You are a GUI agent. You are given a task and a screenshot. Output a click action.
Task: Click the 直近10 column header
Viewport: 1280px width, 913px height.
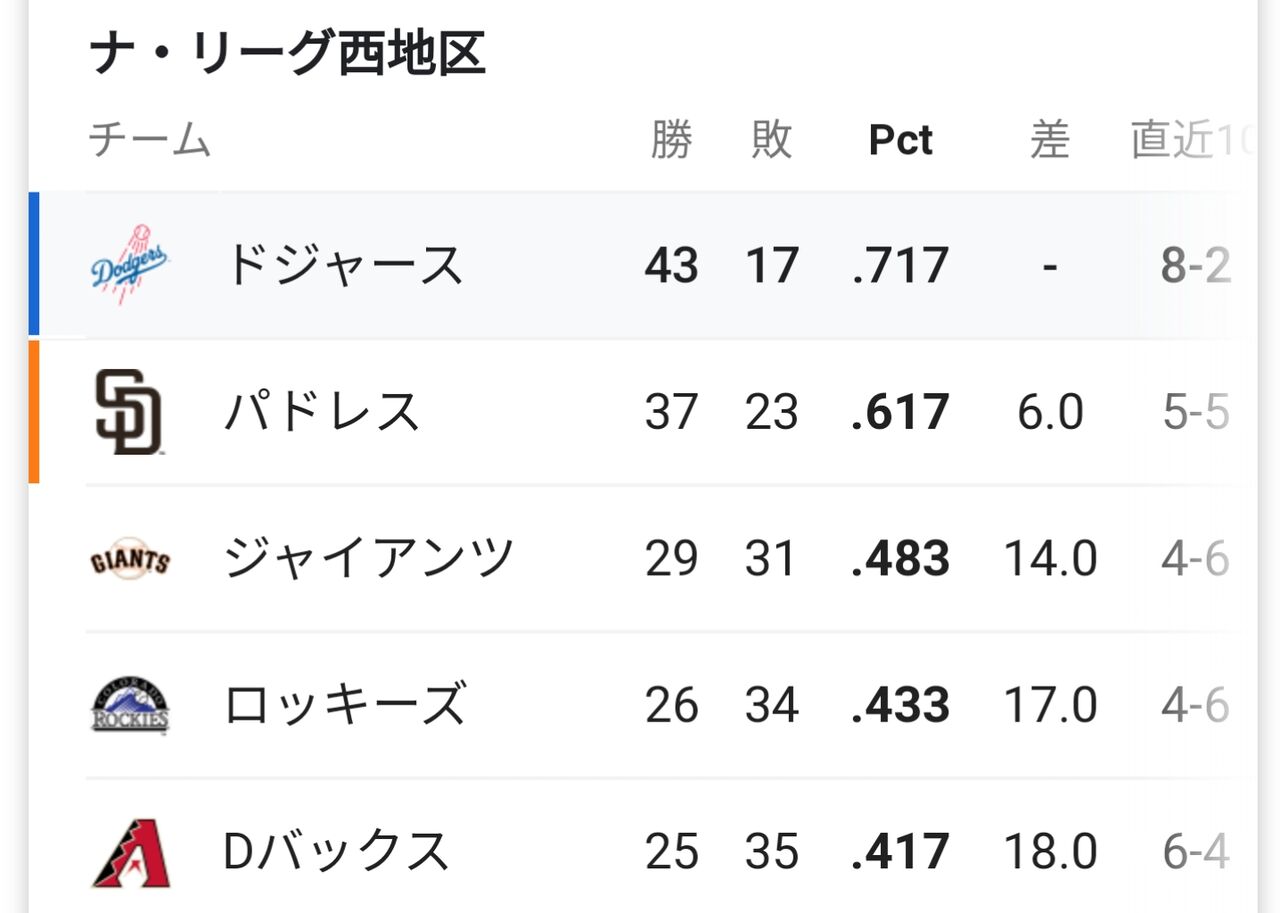[x=1192, y=140]
